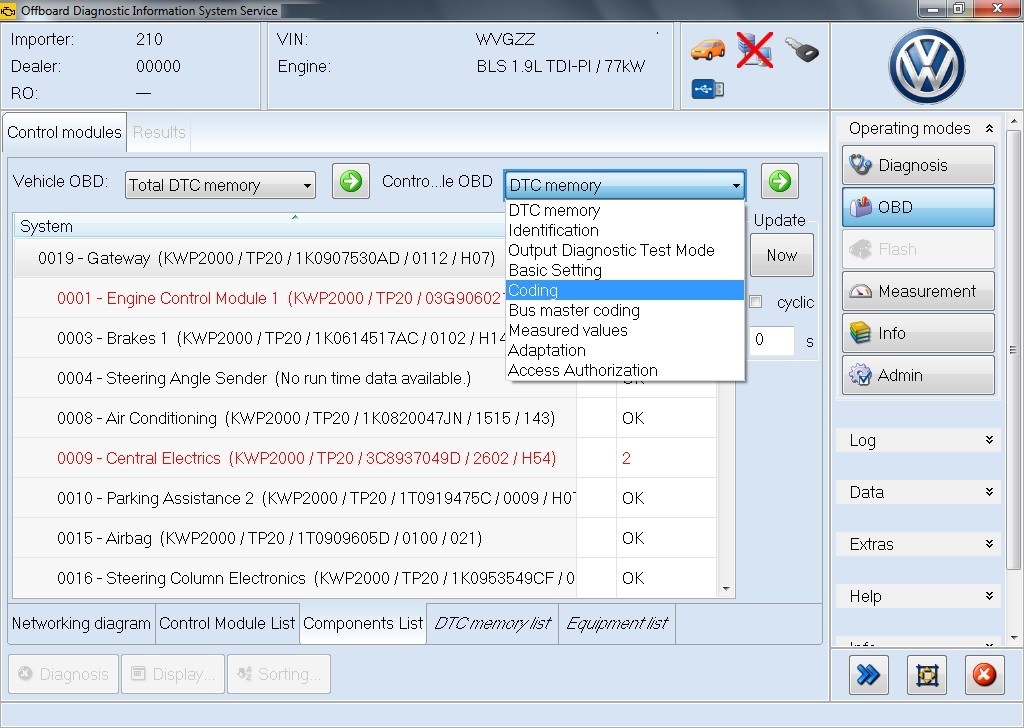Screen dimensions: 1024x728
Task: Click the red X exit button
Action: [x=984, y=674]
